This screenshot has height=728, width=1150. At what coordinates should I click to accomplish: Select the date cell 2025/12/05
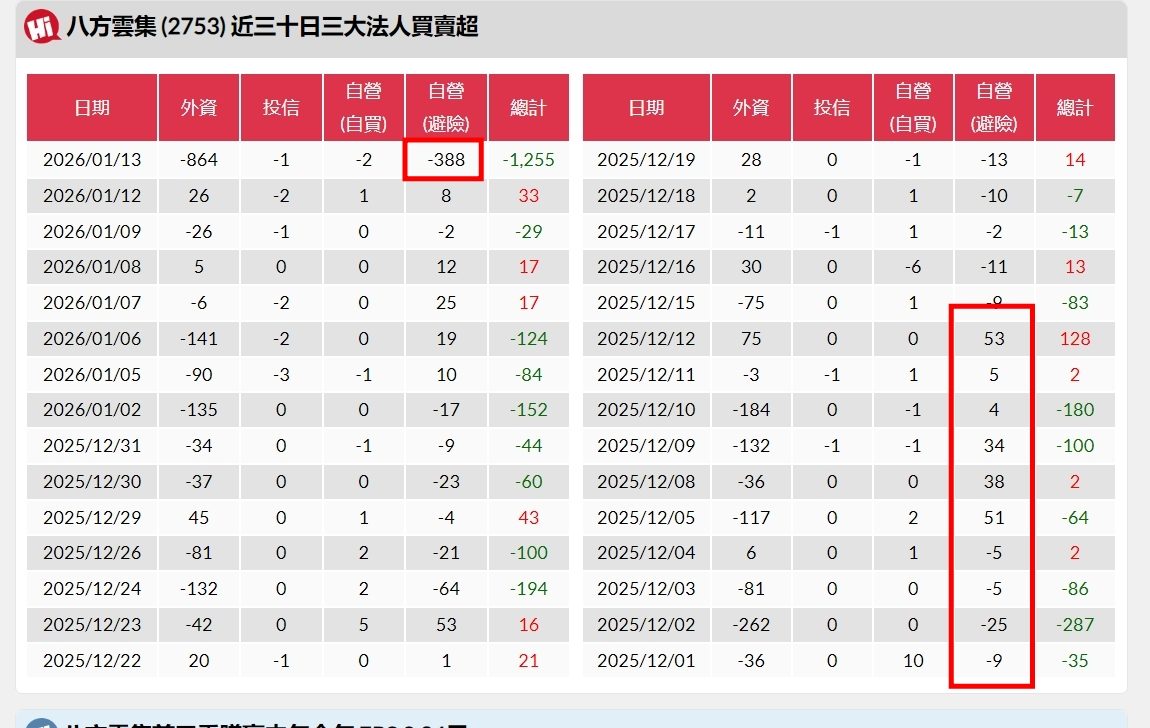click(x=646, y=518)
